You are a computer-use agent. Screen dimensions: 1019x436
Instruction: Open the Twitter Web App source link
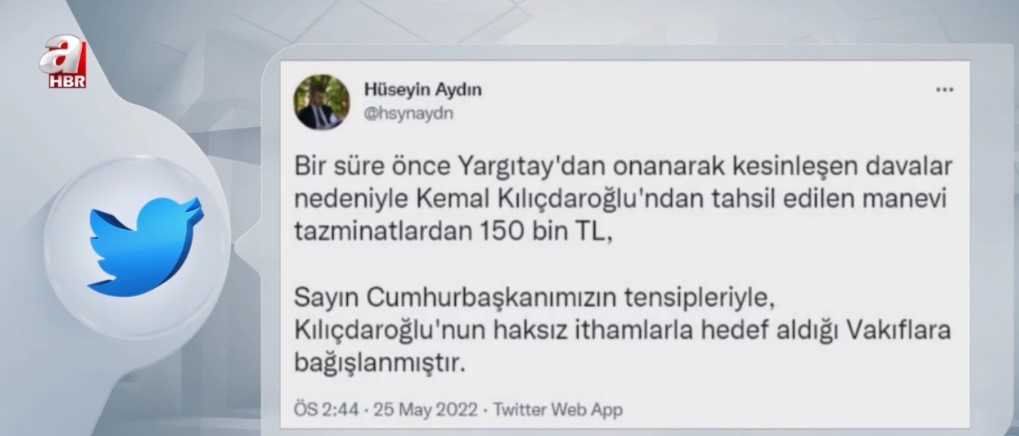(558, 410)
